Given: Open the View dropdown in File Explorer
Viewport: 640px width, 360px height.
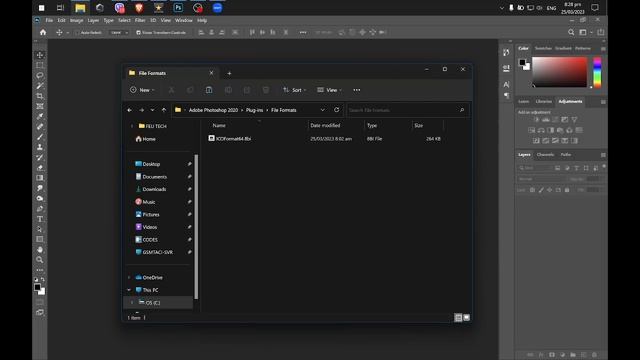Looking at the screenshot, I should click(x=329, y=90).
